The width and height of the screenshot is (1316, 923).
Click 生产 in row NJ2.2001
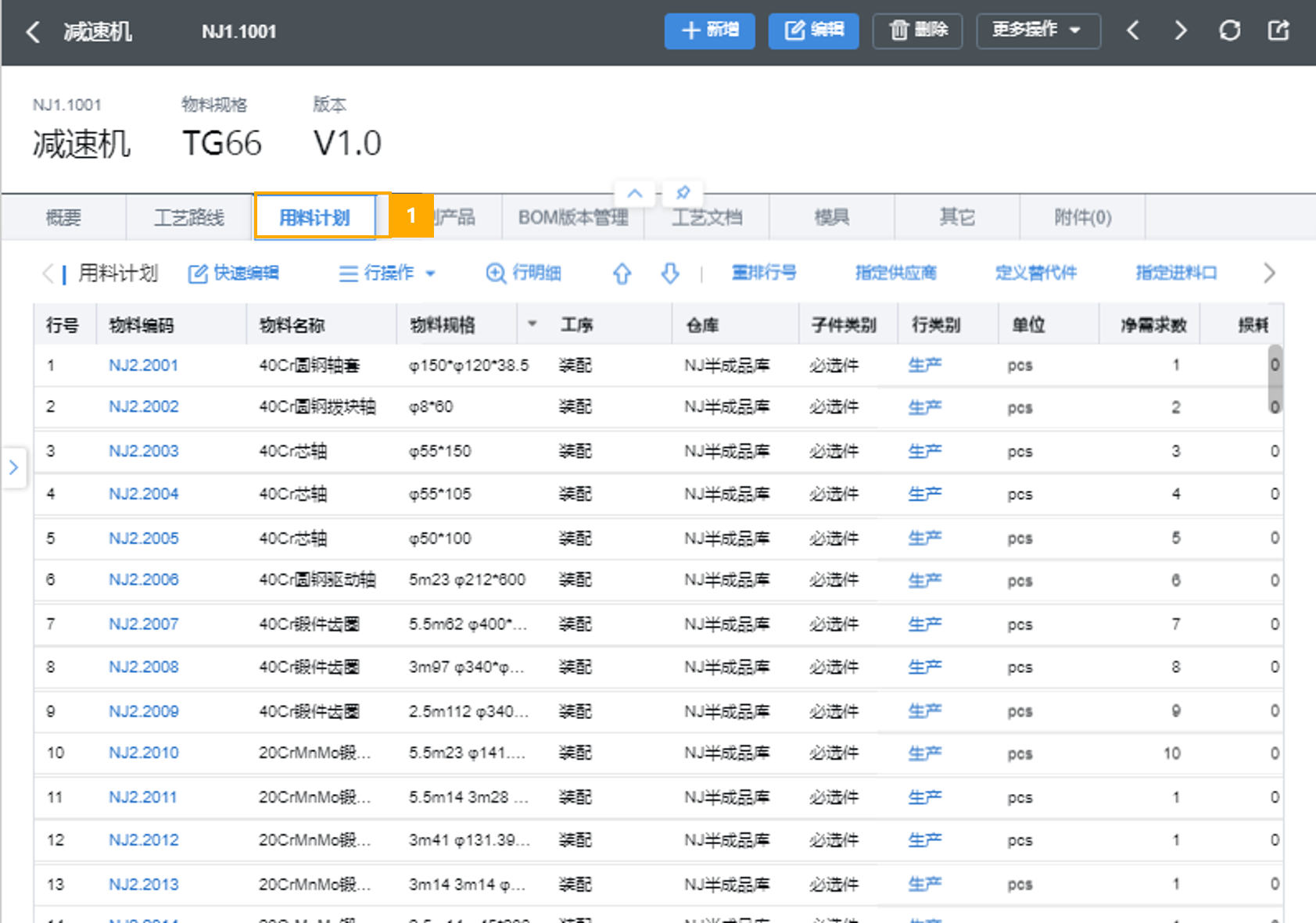click(x=924, y=365)
